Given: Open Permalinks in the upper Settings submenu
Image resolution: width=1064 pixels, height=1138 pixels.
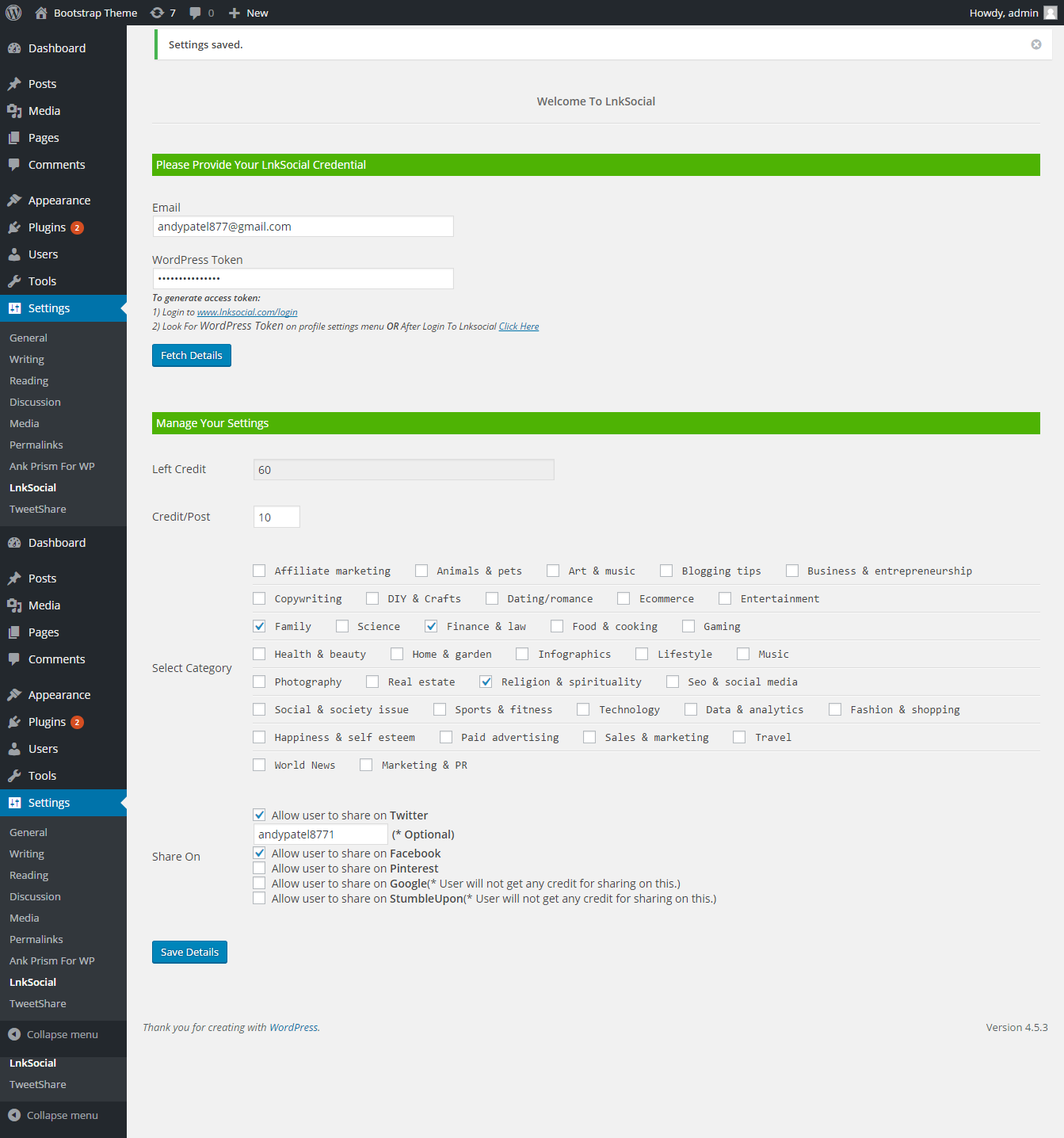Looking at the screenshot, I should [x=36, y=445].
